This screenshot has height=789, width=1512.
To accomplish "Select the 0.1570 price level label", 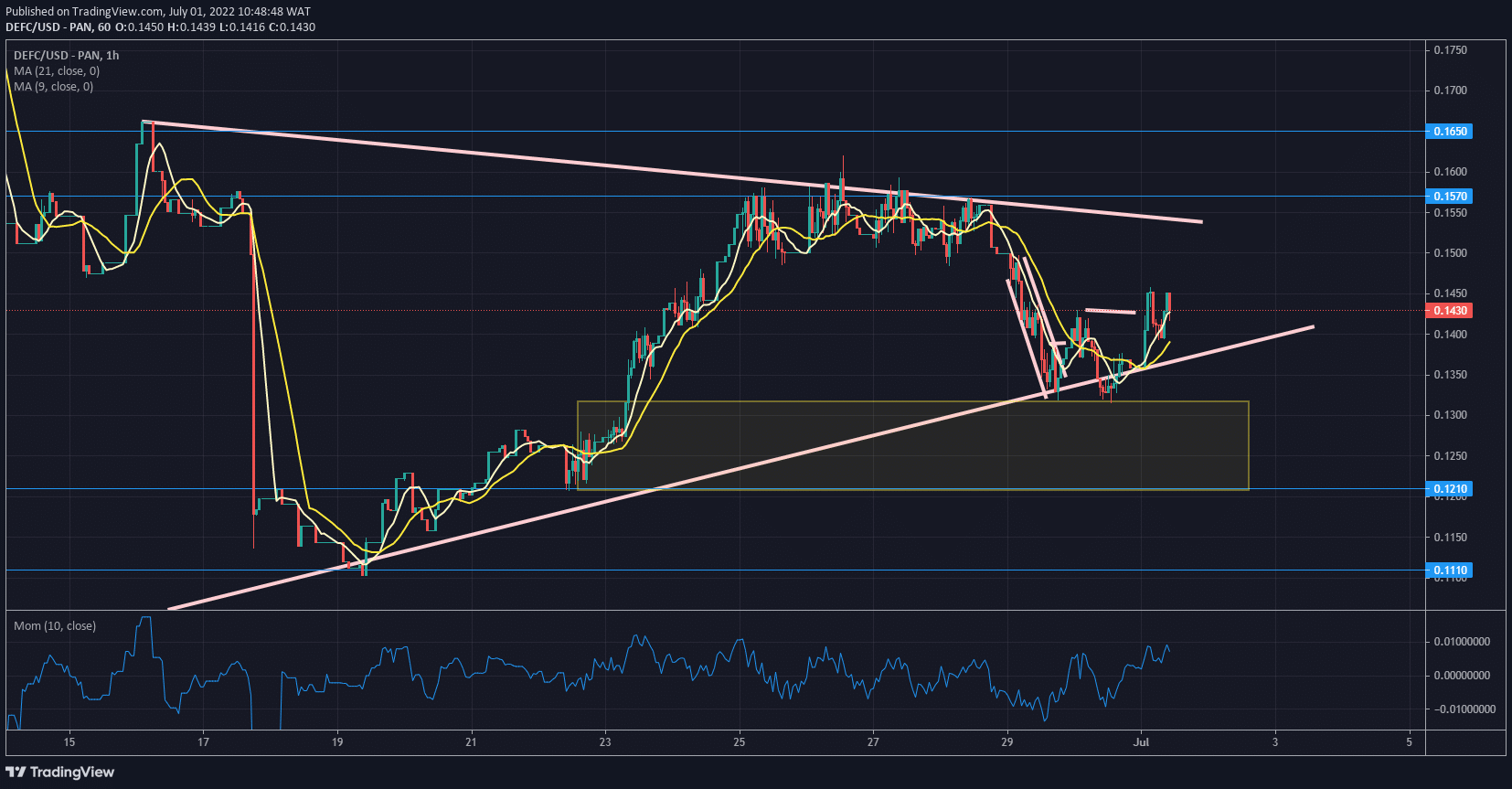I will pos(1450,197).
